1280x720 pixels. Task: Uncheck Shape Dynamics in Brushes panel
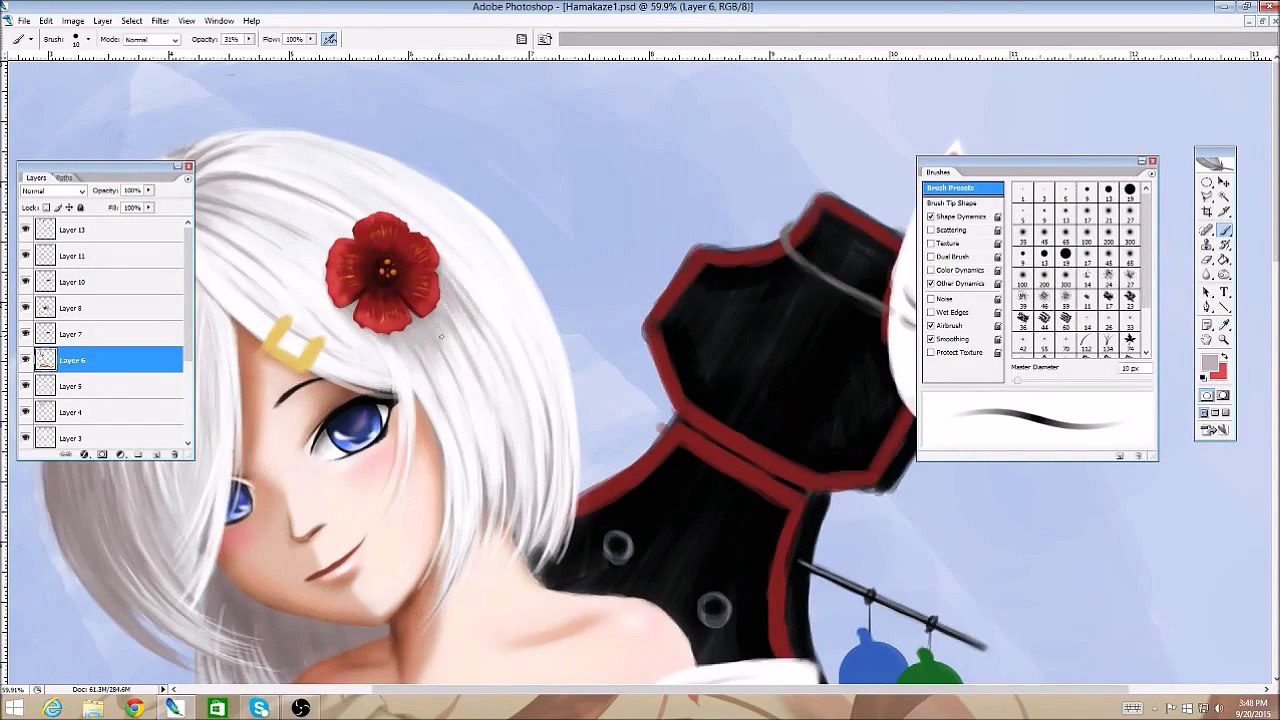(x=931, y=216)
